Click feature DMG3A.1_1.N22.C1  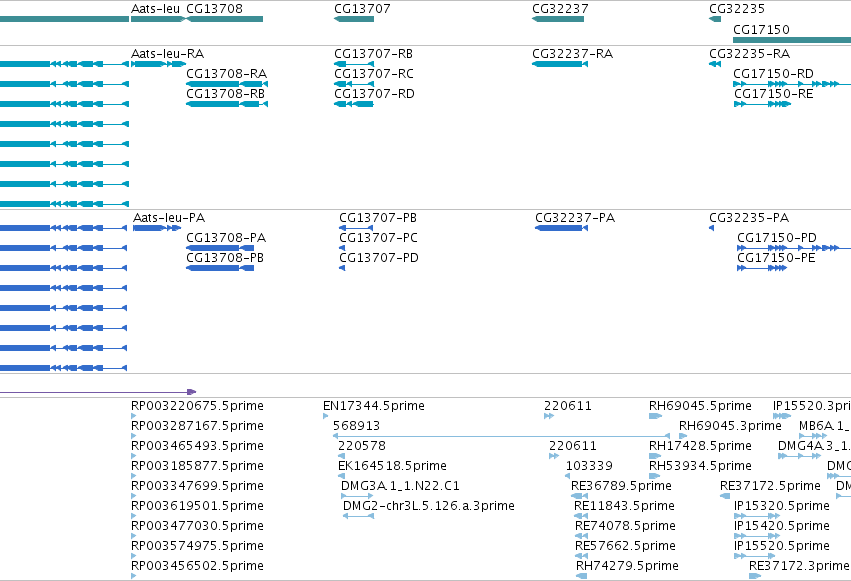point(400,486)
